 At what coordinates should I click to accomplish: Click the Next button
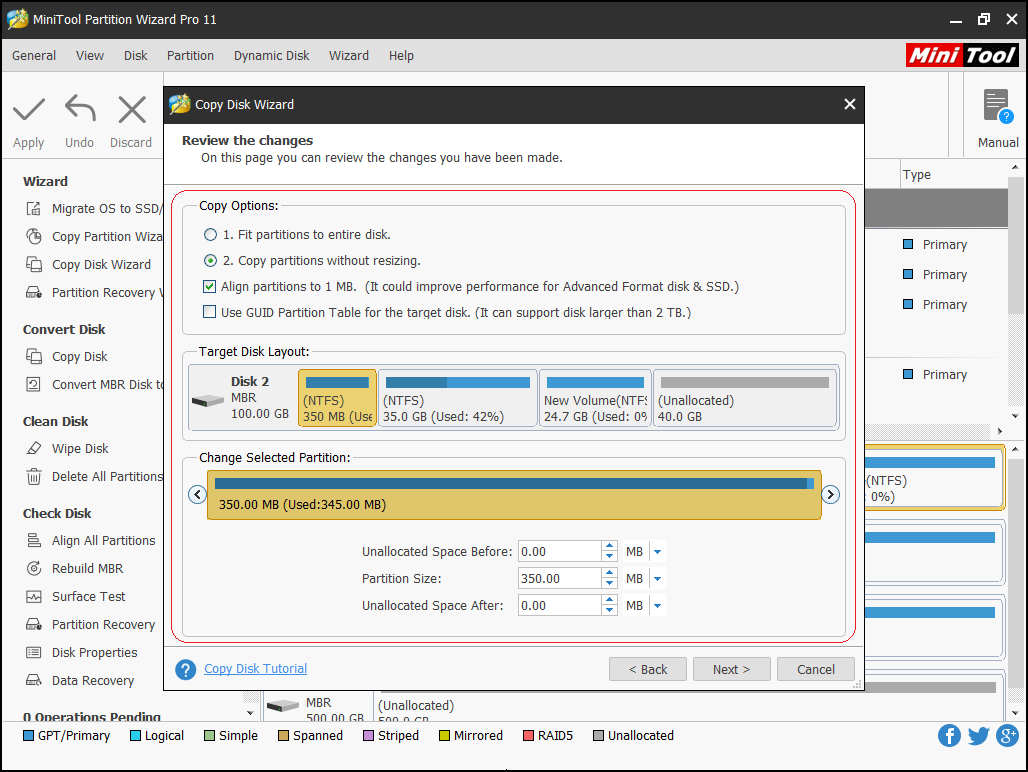click(x=732, y=669)
